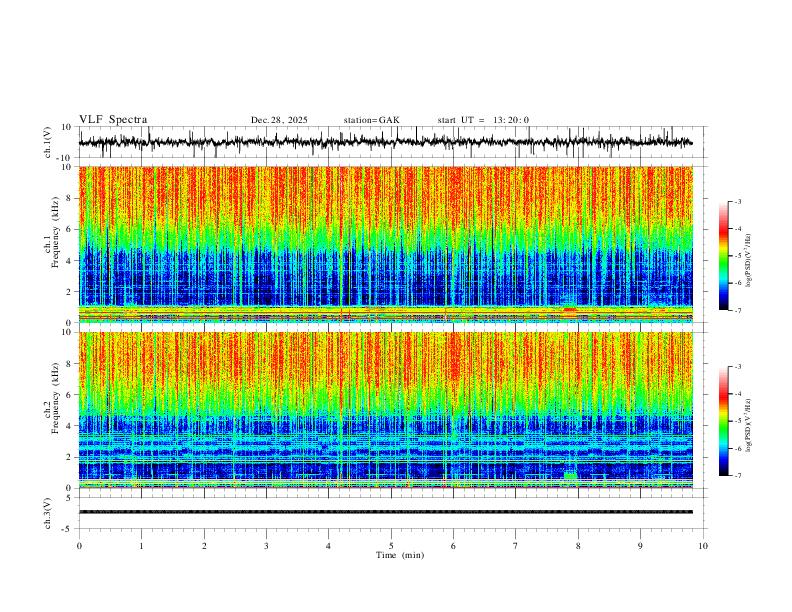This screenshot has height=612, width=792.
Task: Click the time axis tick label "8"
Action: tap(578, 546)
